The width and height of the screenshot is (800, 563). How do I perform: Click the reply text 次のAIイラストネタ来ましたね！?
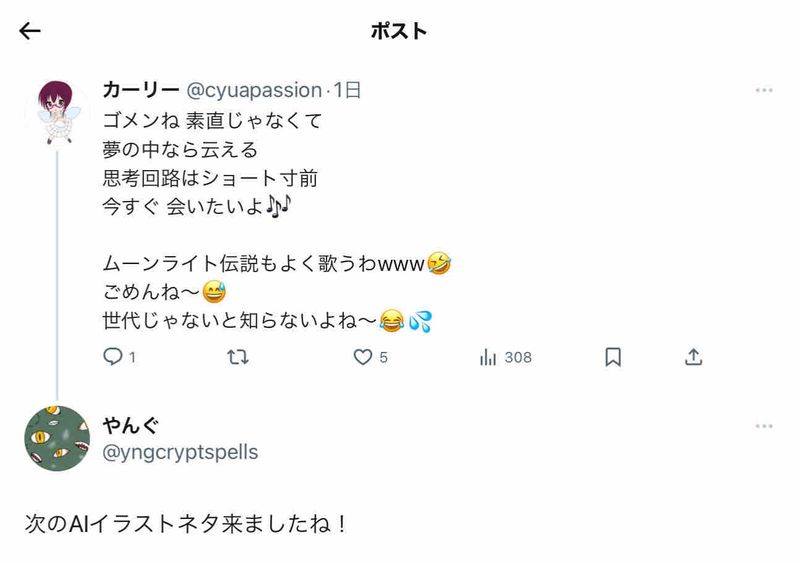coord(186,524)
